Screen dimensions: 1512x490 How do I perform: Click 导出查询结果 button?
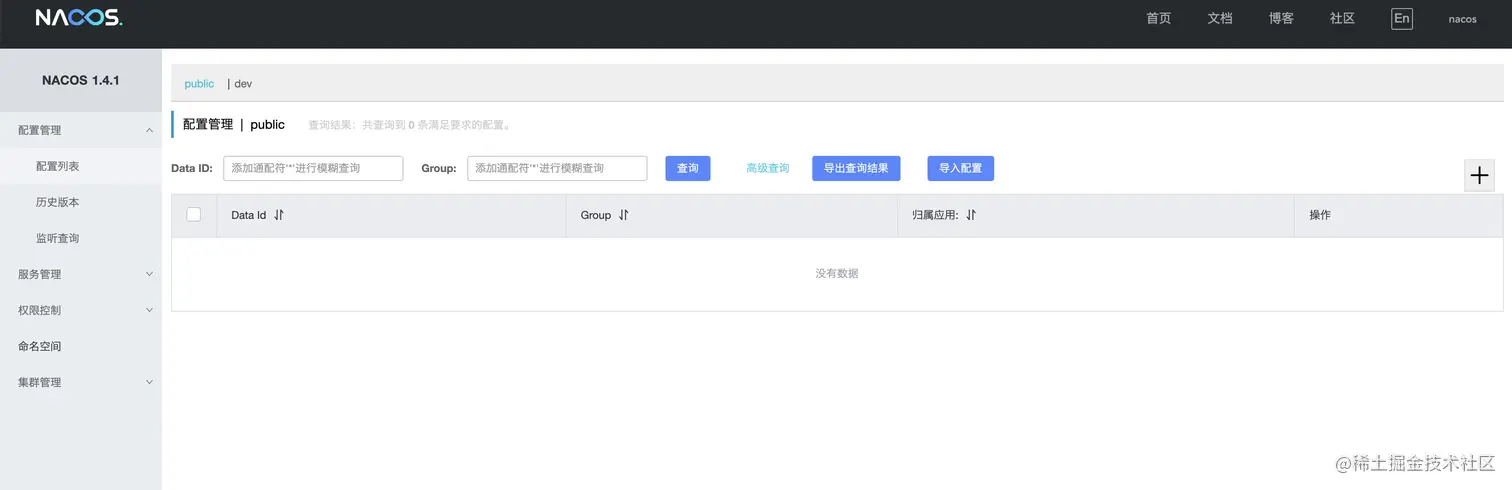(x=856, y=168)
